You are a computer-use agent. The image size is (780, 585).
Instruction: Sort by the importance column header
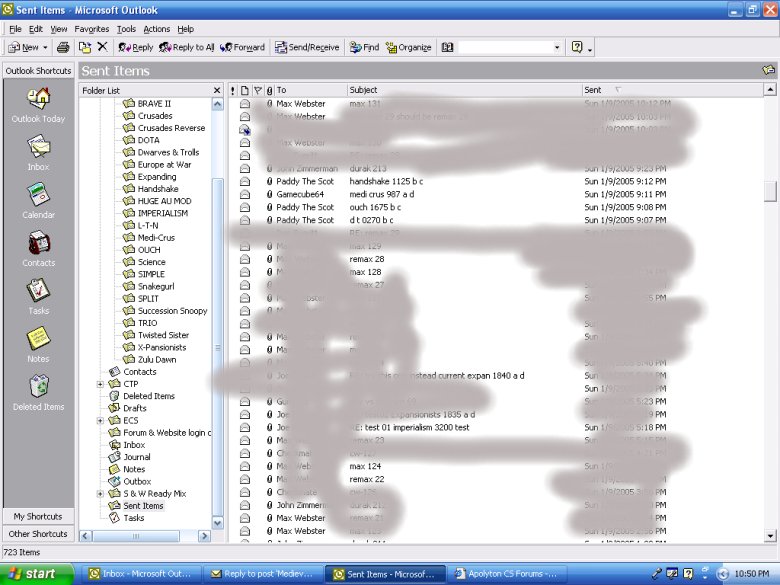point(234,90)
